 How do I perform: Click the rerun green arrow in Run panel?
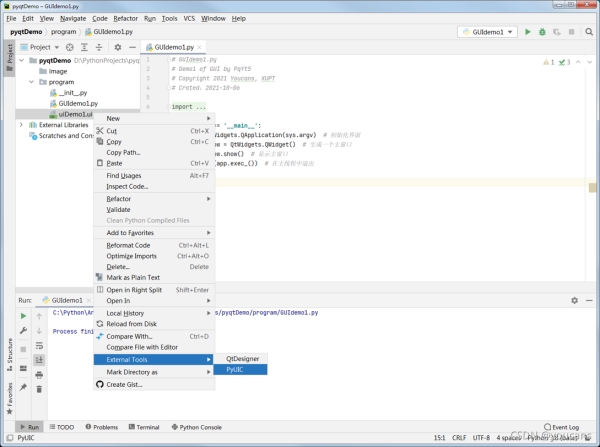(23, 316)
